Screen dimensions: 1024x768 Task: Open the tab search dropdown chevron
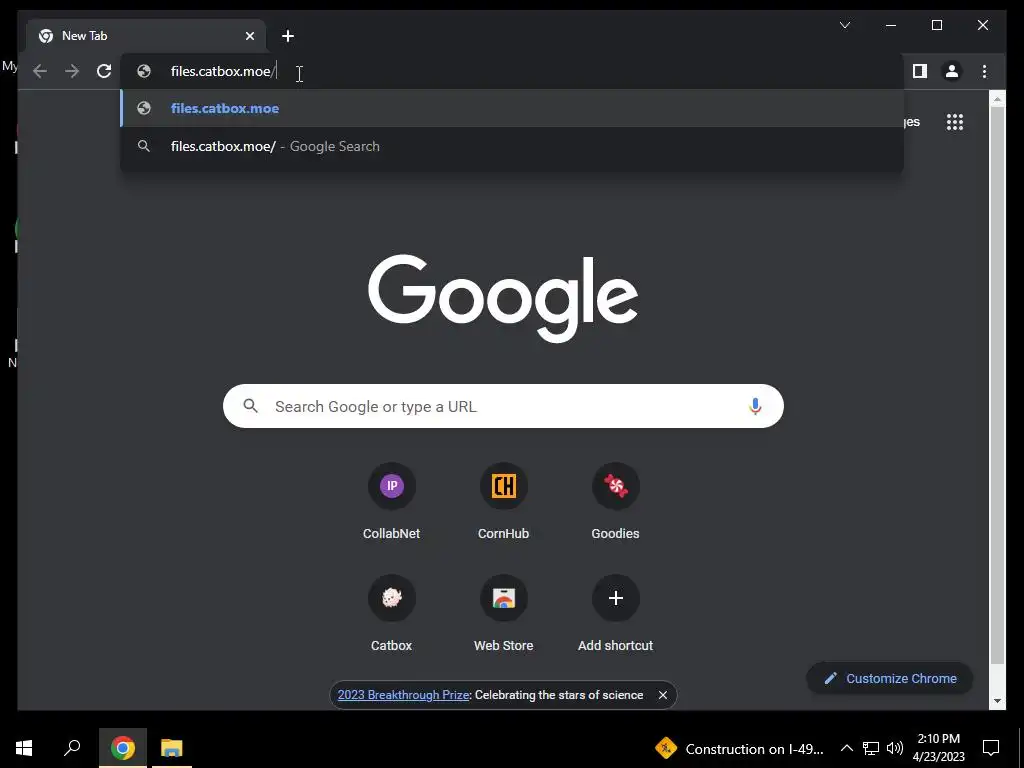pyautogui.click(x=844, y=25)
